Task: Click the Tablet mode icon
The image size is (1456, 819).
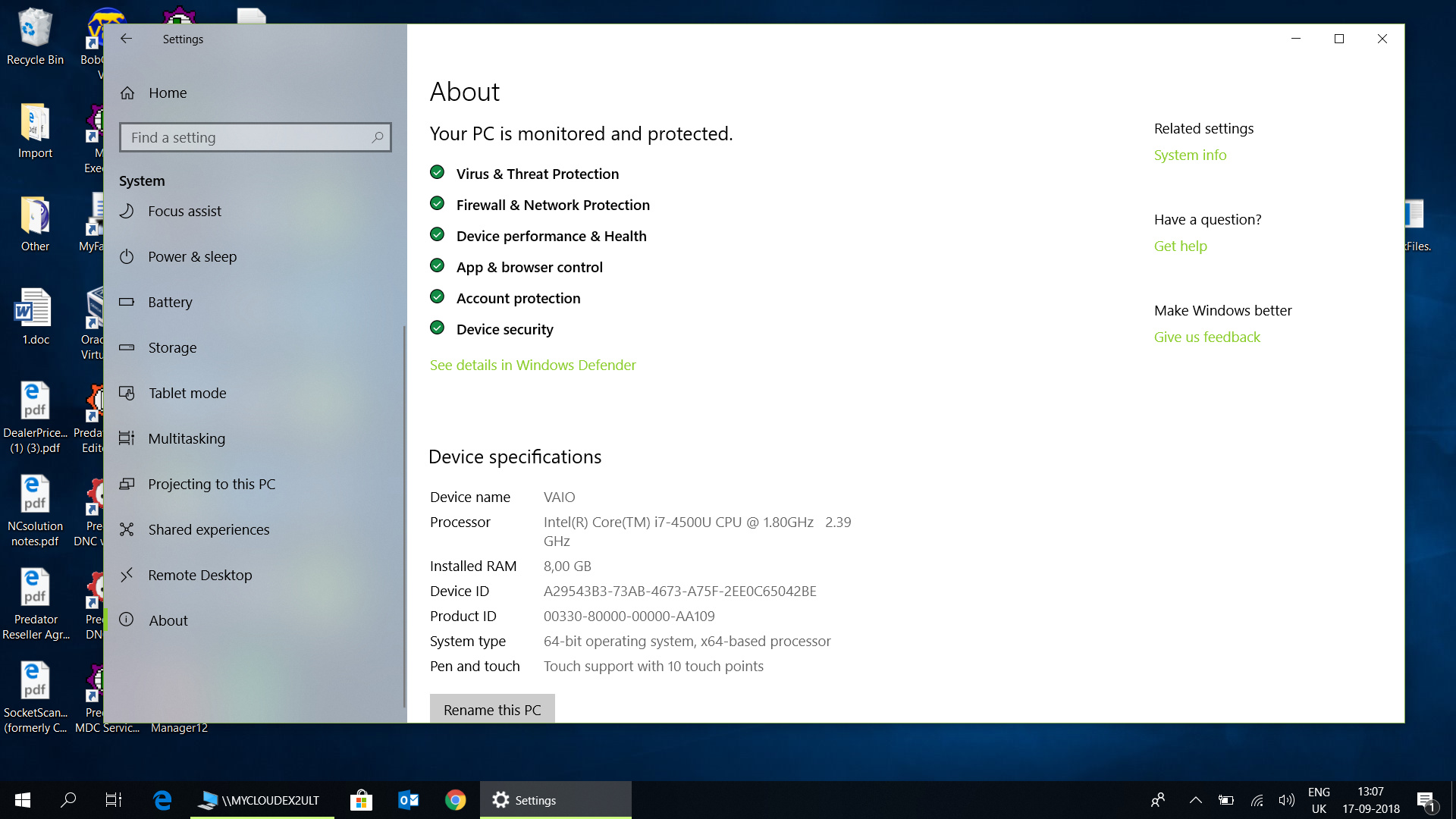Action: click(x=127, y=393)
